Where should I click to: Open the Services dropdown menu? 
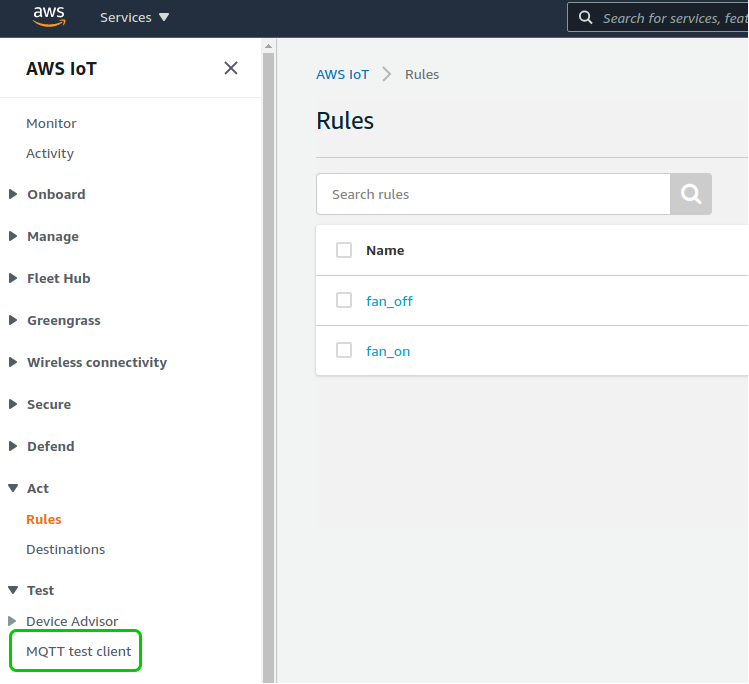[x=134, y=18]
